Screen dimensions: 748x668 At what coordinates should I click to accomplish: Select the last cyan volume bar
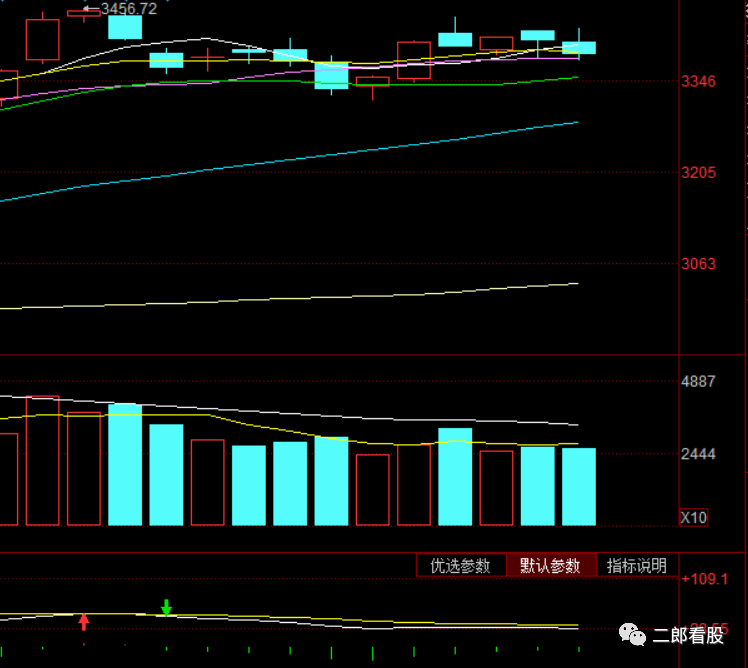tap(579, 487)
